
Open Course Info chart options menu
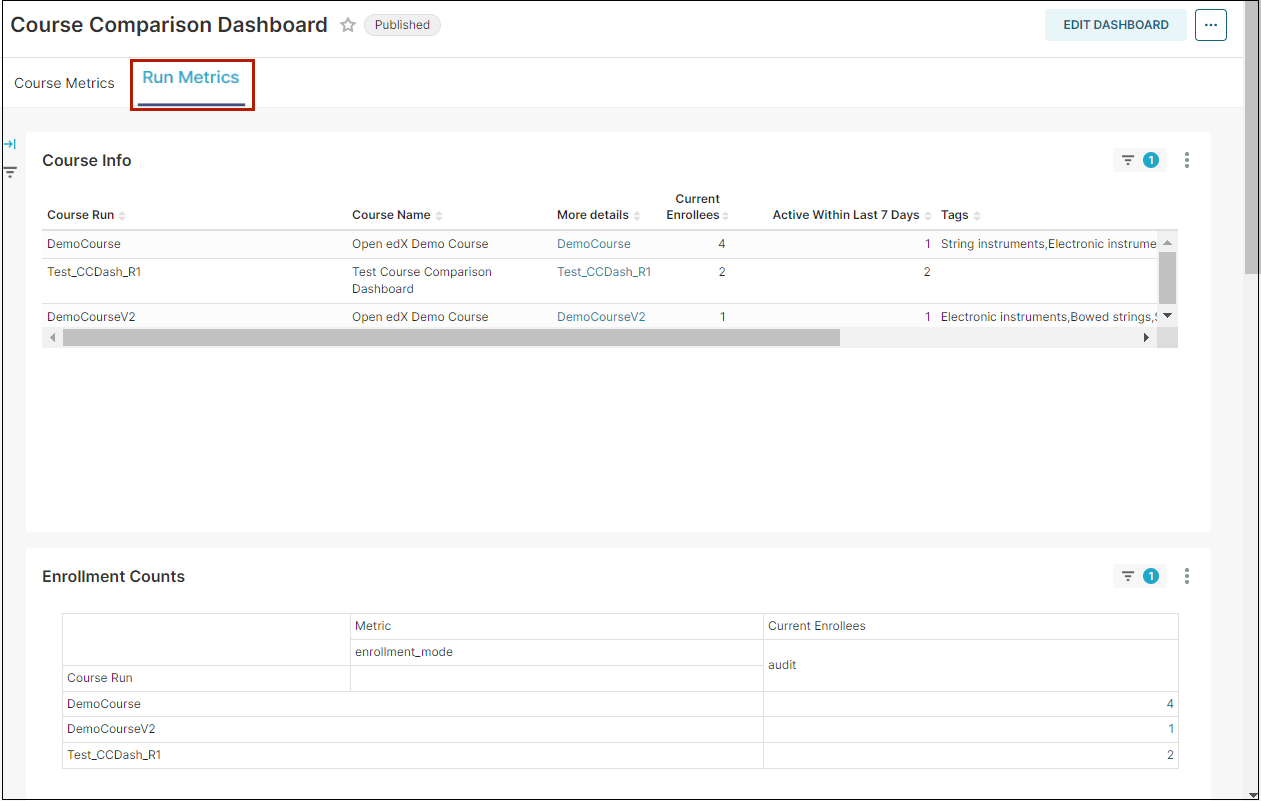1187,160
